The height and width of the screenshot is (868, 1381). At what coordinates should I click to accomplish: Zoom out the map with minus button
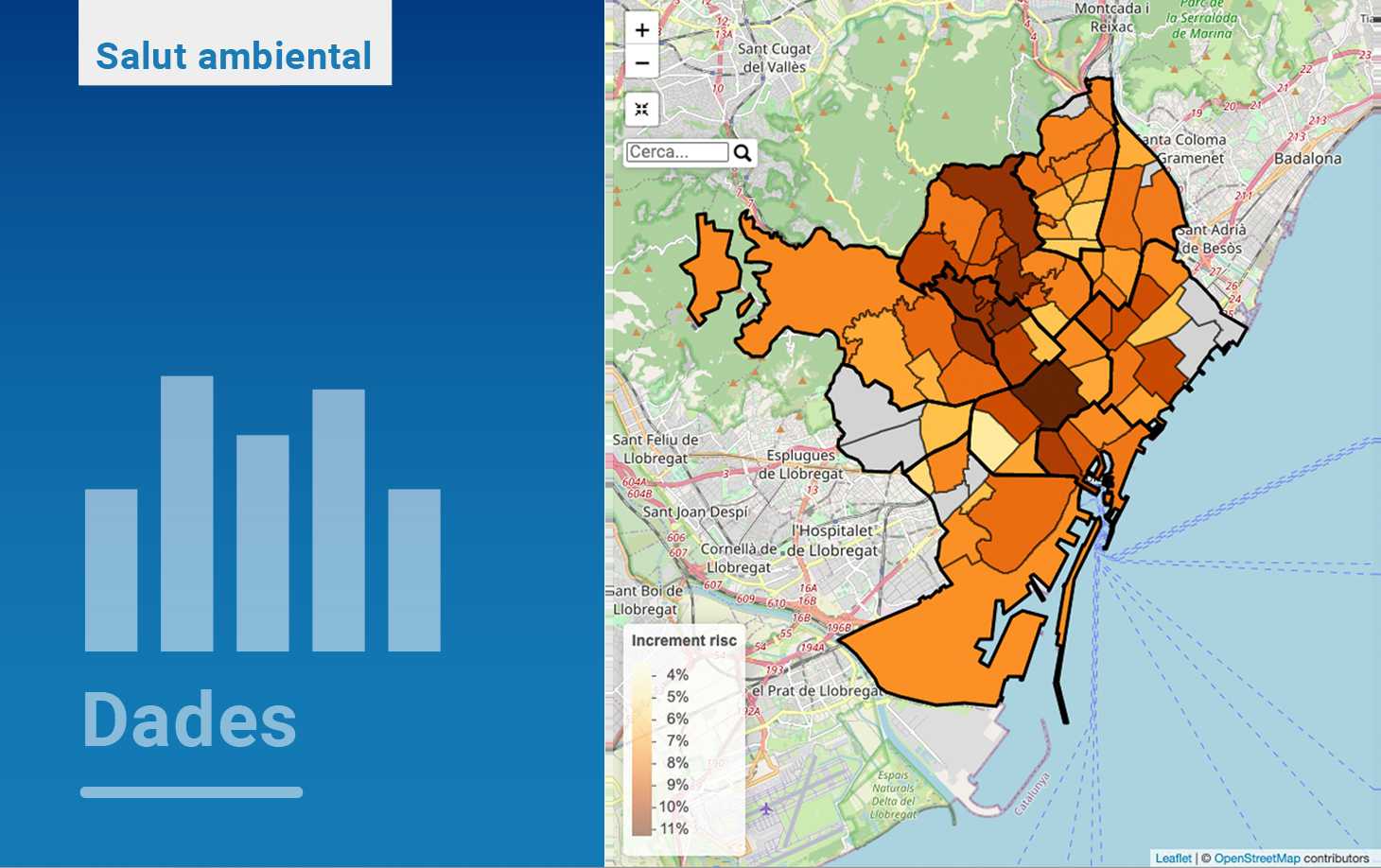(x=641, y=63)
